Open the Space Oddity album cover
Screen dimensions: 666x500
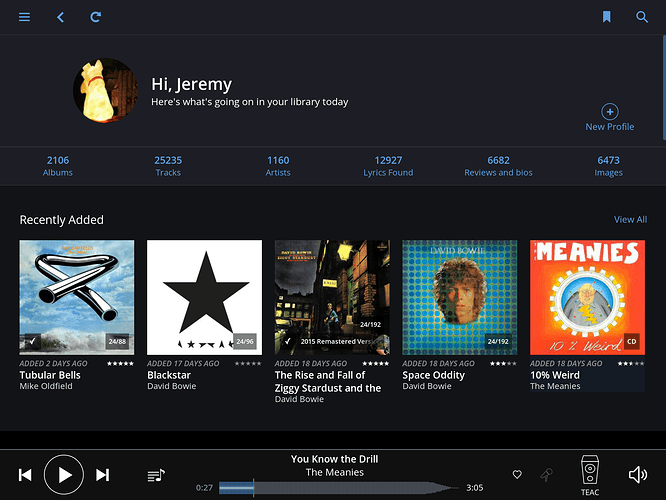click(460, 297)
